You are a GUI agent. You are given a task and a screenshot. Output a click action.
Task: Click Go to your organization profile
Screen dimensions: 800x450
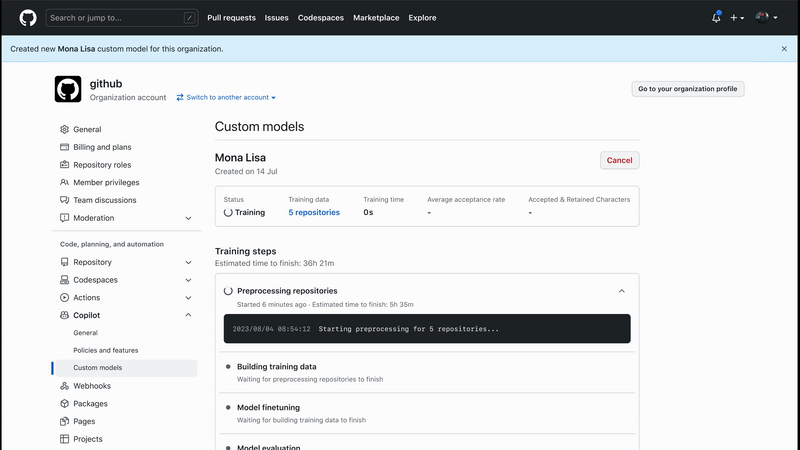click(x=687, y=89)
